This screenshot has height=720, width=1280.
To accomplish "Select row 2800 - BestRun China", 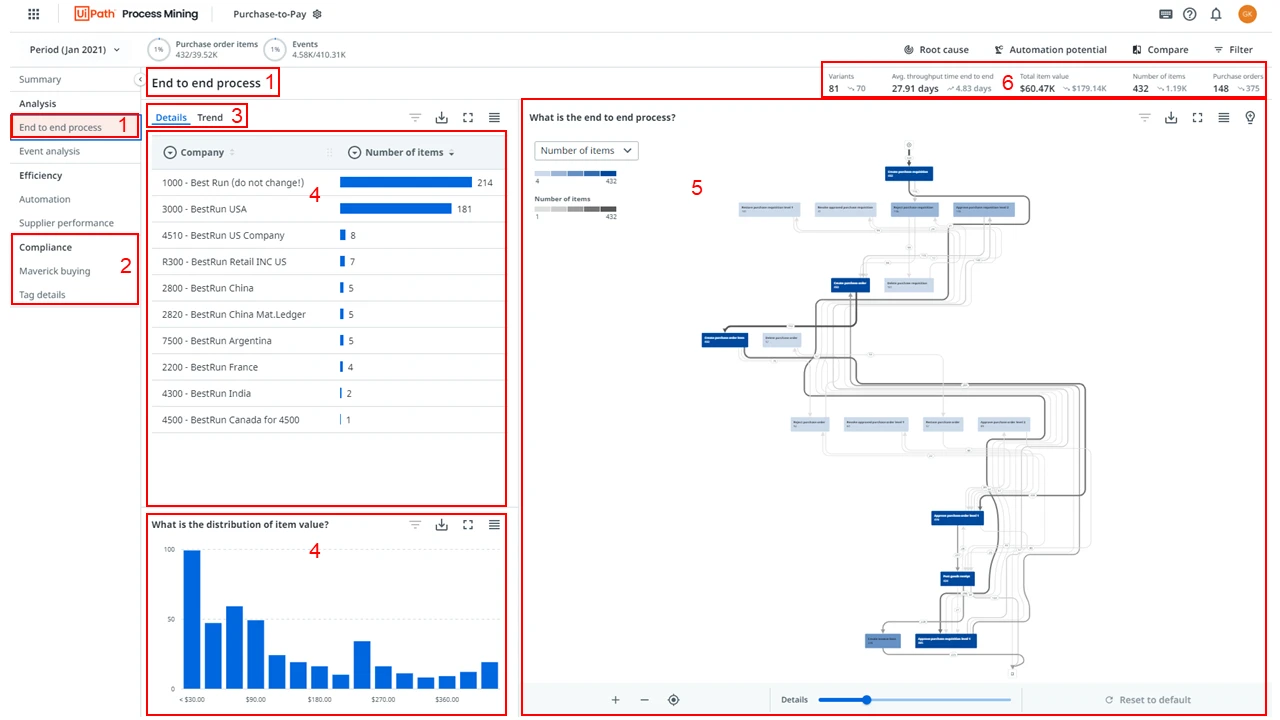I will (x=327, y=288).
